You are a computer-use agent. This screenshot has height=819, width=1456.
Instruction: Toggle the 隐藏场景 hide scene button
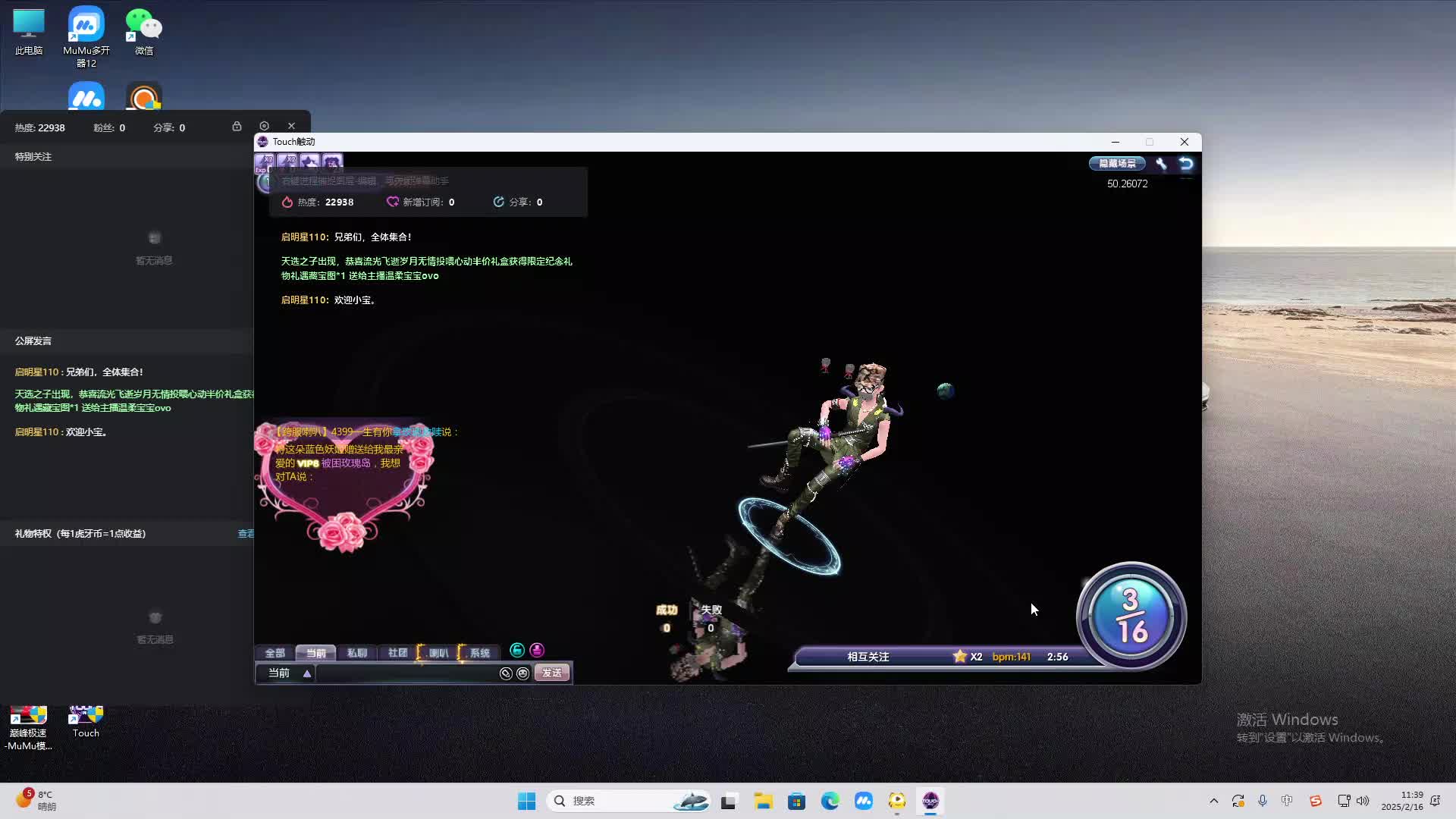[1117, 164]
